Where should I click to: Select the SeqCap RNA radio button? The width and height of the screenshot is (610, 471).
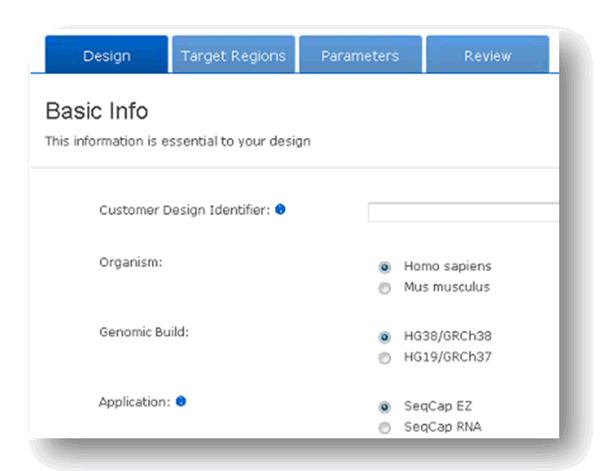[x=384, y=427]
